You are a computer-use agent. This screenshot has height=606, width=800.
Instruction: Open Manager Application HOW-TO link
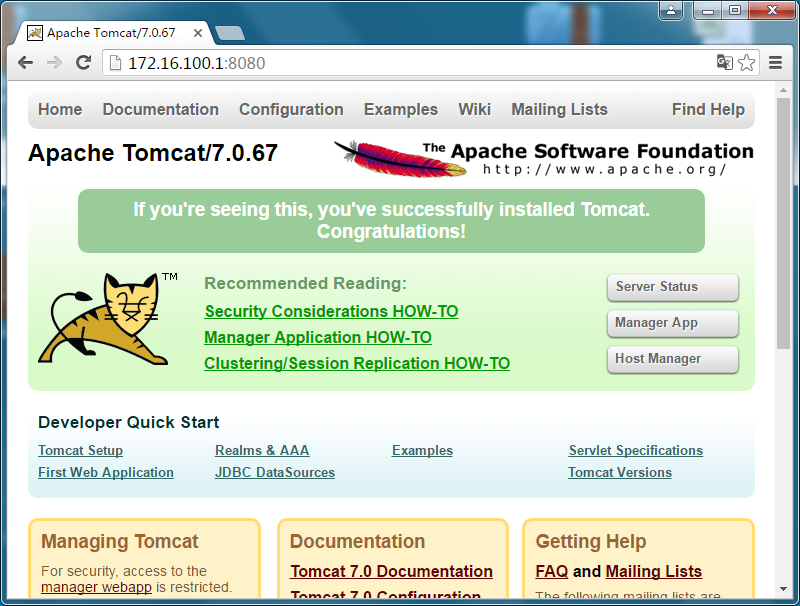318,337
